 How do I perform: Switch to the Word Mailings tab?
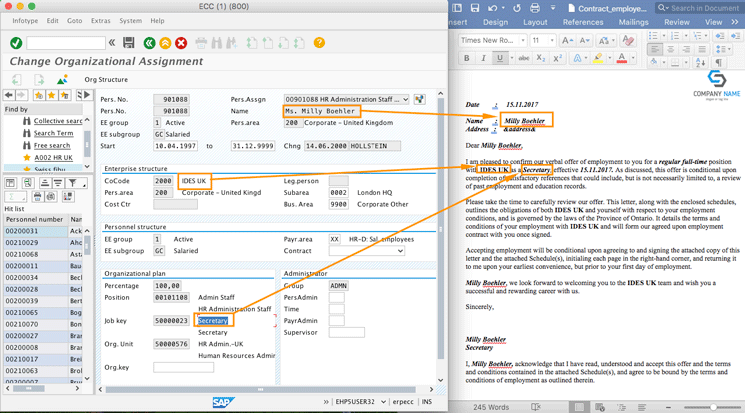[x=633, y=22]
